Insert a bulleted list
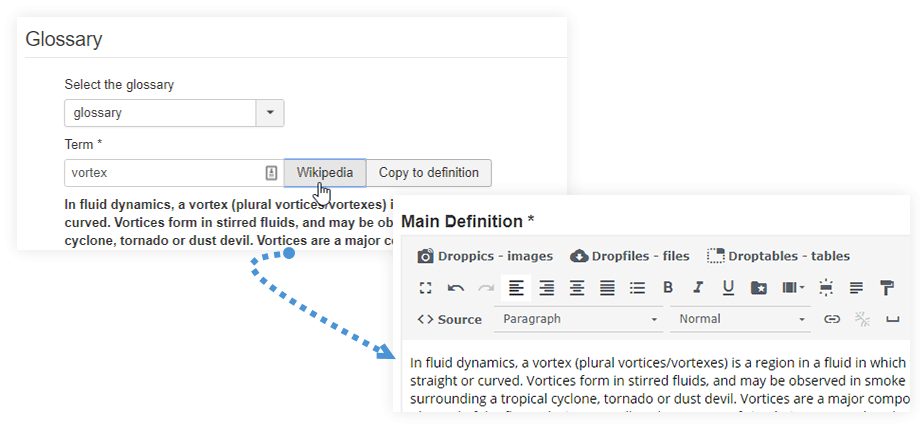This screenshot has height=436, width=920. [637, 288]
